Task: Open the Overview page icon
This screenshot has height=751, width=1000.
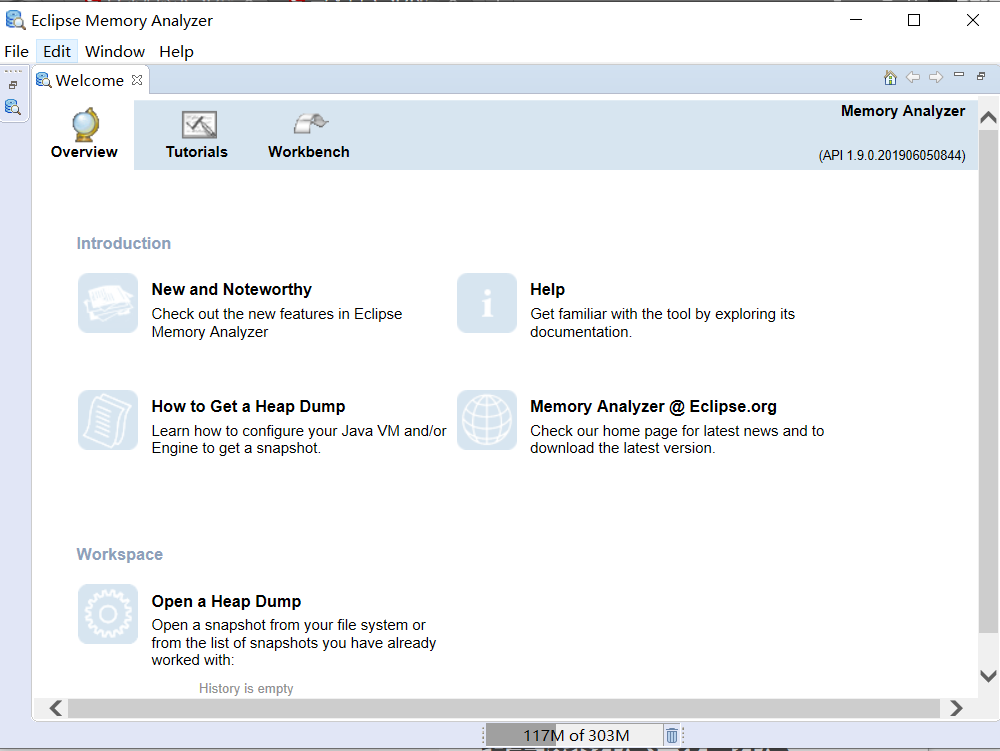Action: [84, 125]
